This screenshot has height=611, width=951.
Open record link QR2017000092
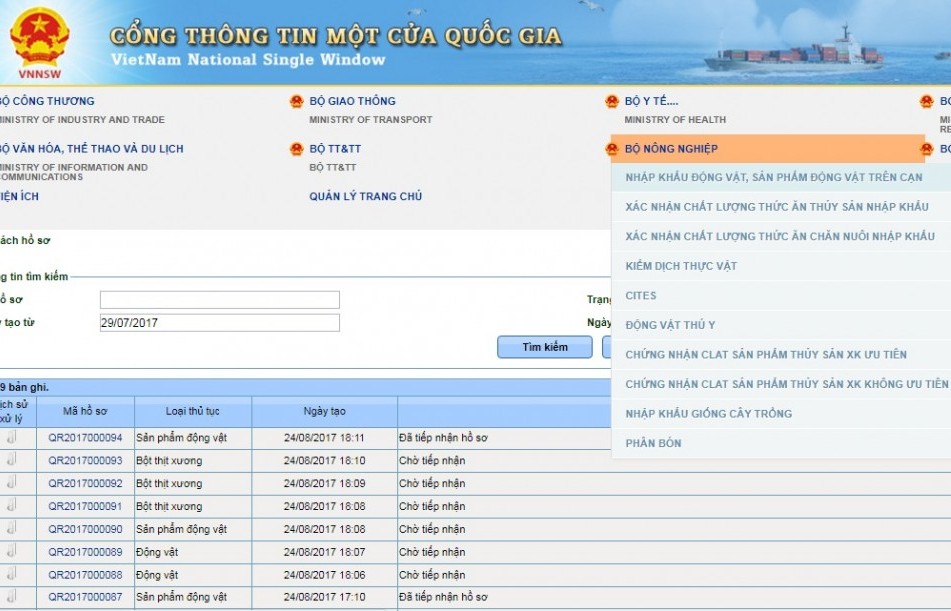tap(85, 484)
